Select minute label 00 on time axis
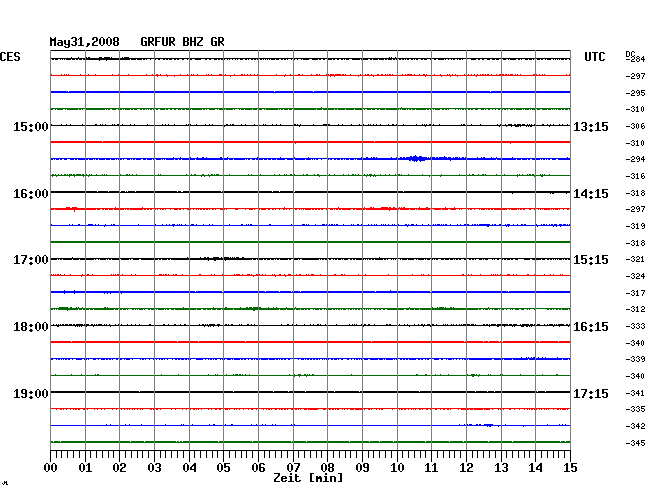This screenshot has width=650, height=494. (x=51, y=468)
